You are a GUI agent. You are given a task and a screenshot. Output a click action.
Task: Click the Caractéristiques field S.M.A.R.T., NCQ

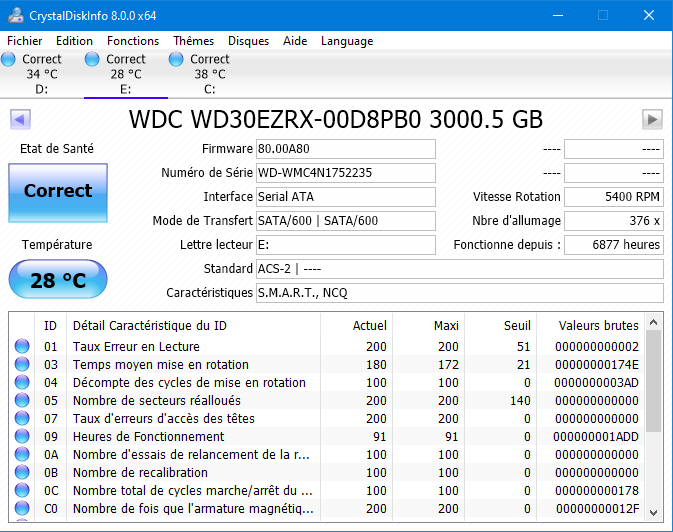pyautogui.click(x=460, y=293)
